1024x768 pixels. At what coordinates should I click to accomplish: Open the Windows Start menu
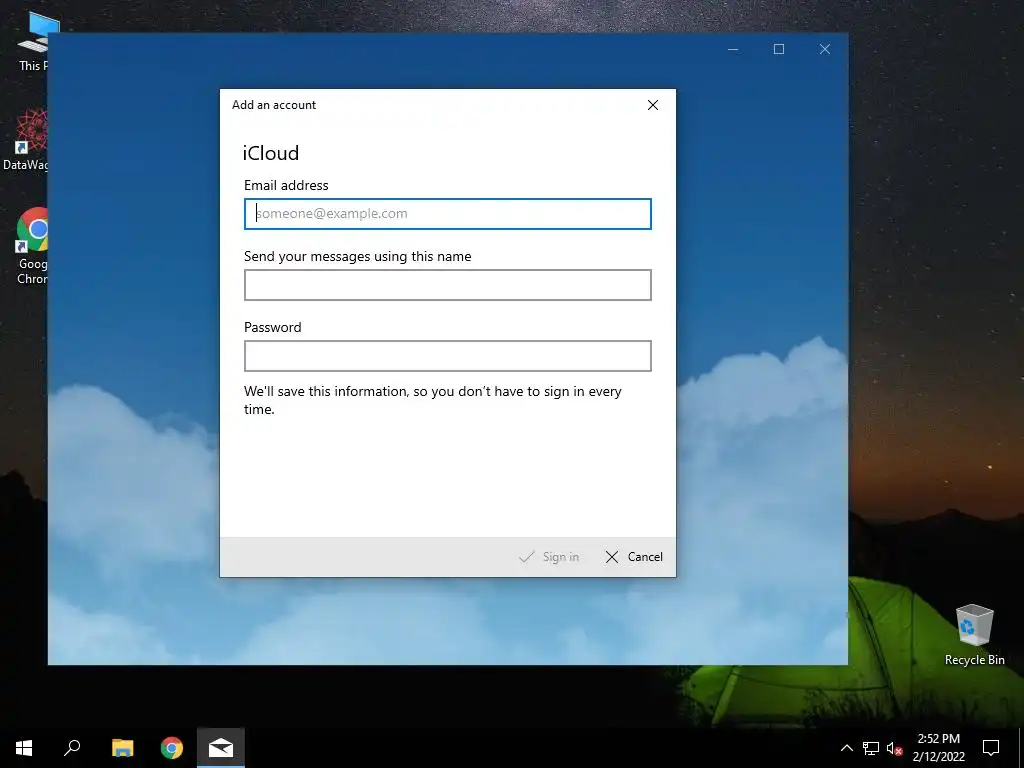point(24,748)
